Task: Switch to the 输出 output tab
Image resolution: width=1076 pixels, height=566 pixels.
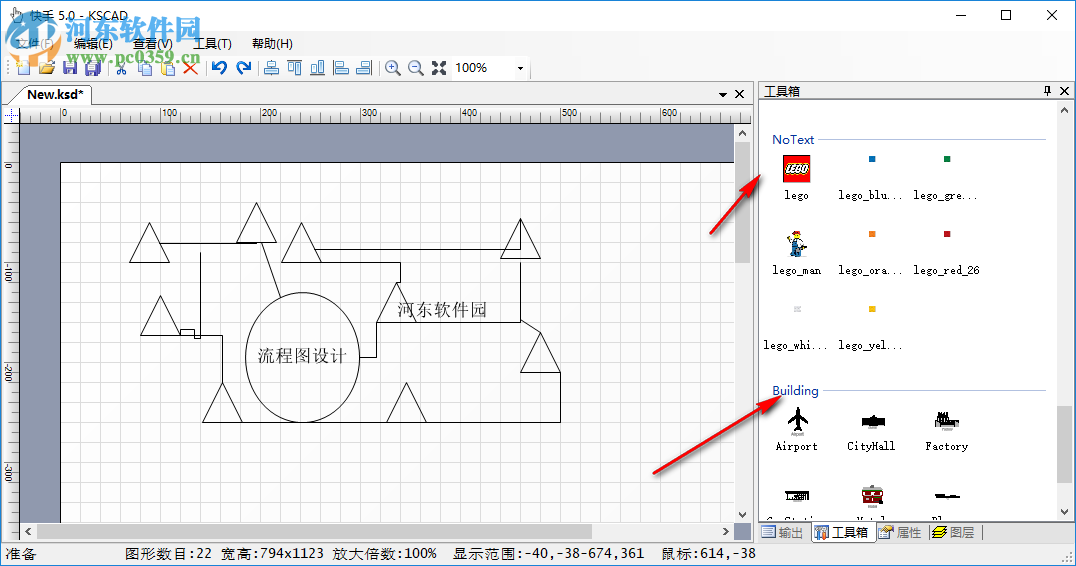Action: 782,532
